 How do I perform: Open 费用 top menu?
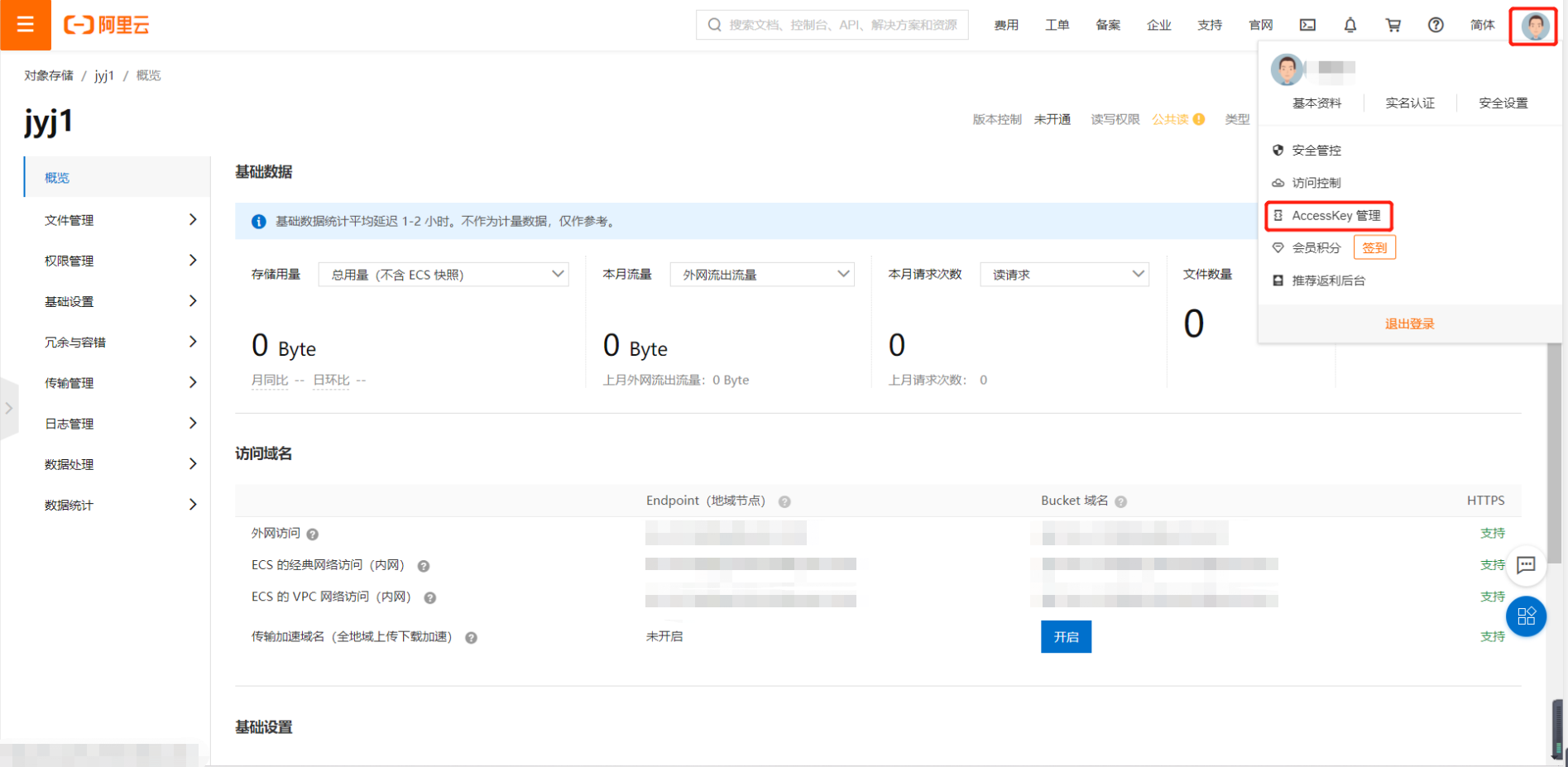coord(1006,25)
